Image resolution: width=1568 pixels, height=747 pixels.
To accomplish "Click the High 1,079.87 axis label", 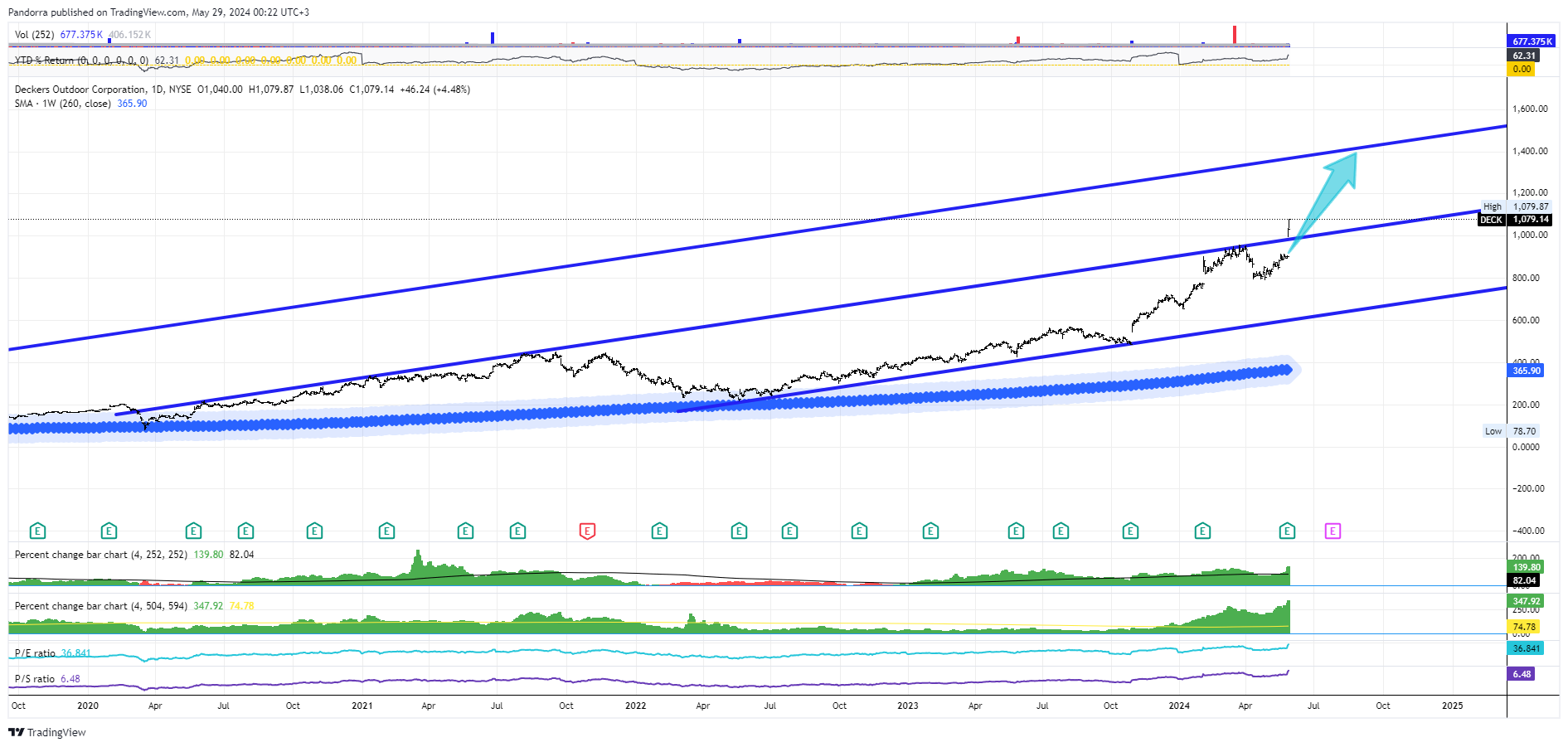I will click(x=1516, y=206).
